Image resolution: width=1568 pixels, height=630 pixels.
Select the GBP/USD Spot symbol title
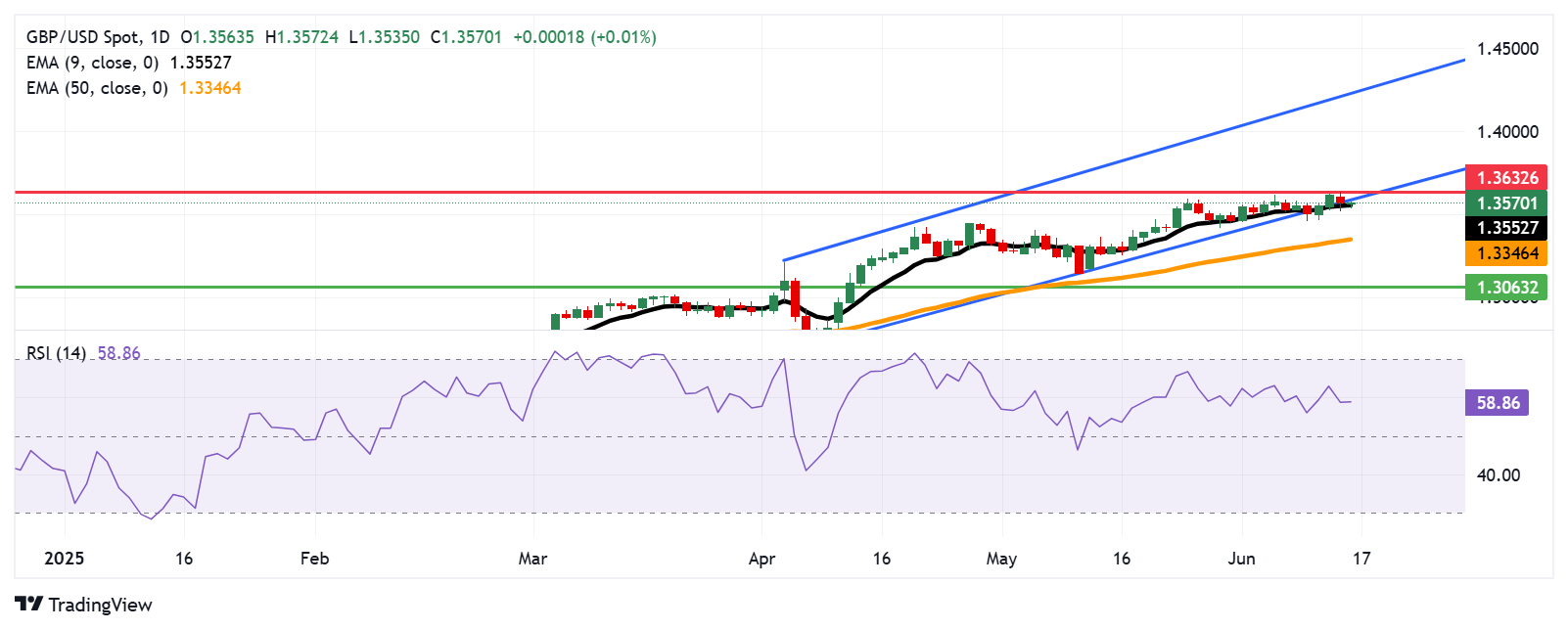[x=82, y=37]
